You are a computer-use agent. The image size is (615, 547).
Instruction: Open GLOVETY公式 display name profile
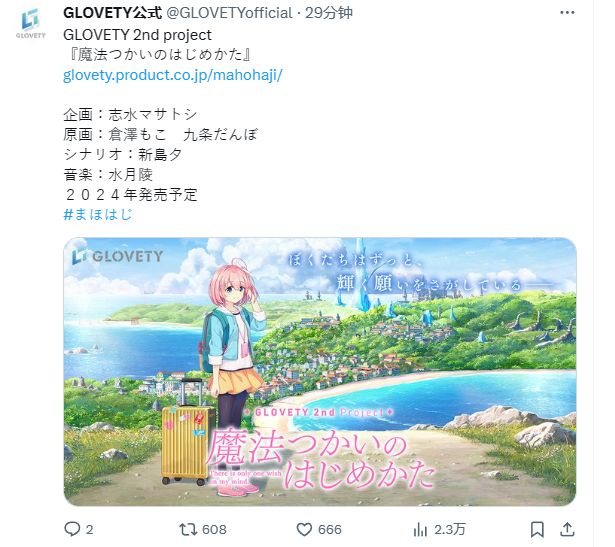pos(113,13)
